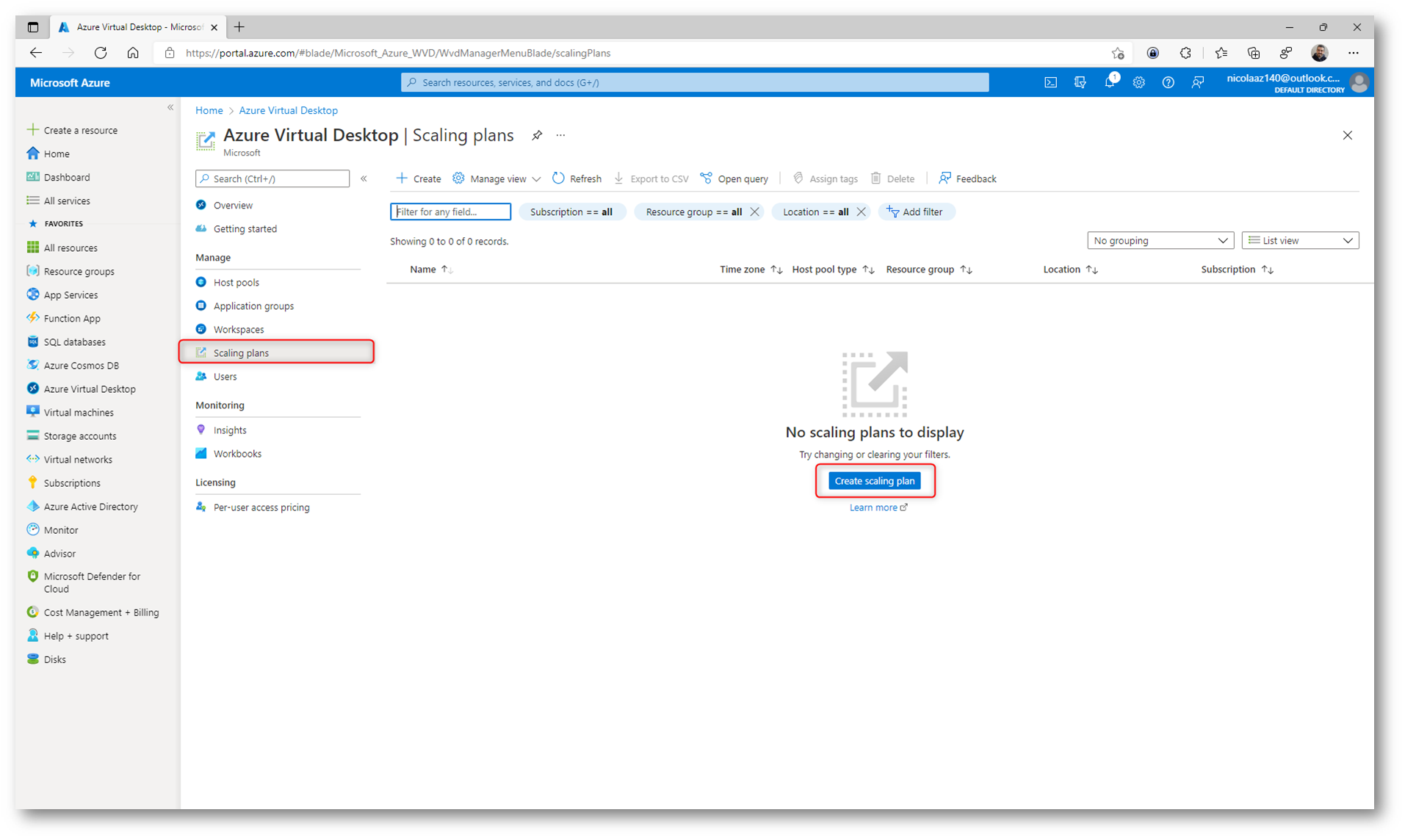Open All services in sidebar
The height and width of the screenshot is (840, 1405).
point(67,200)
